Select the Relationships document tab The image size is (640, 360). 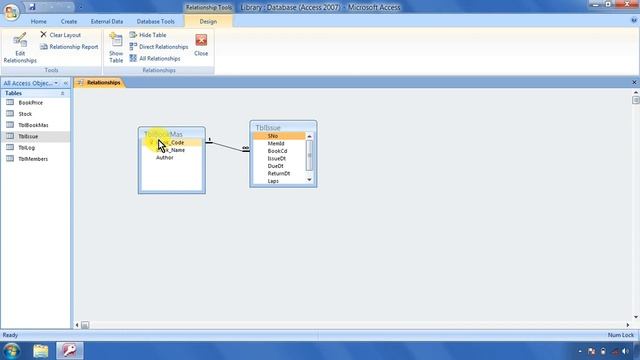[99, 82]
